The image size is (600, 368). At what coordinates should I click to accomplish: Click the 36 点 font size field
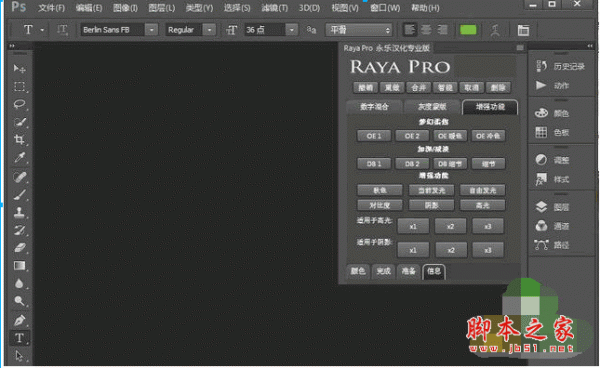tap(265, 30)
